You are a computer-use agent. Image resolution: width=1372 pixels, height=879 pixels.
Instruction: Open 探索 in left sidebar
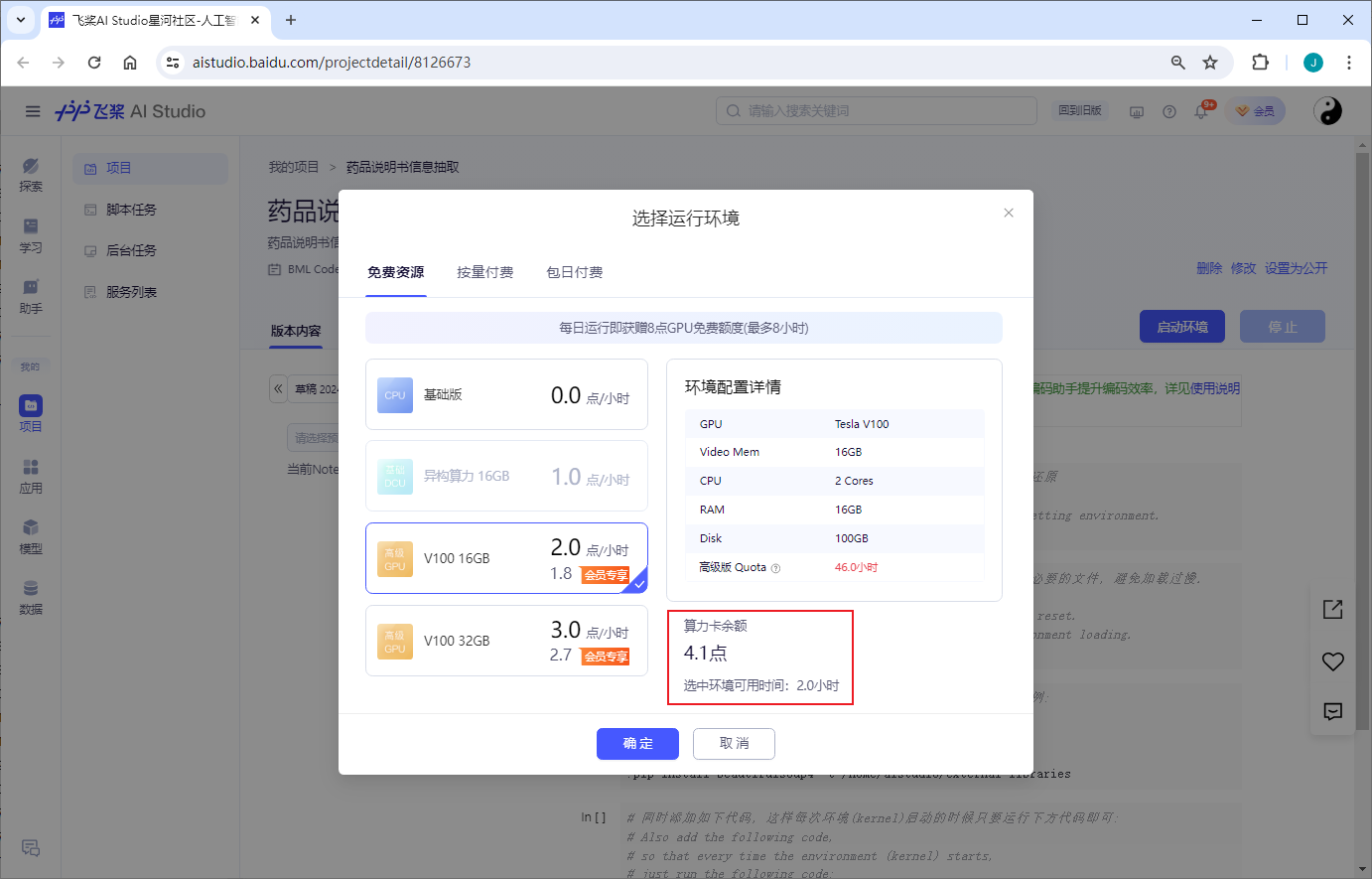click(x=31, y=175)
